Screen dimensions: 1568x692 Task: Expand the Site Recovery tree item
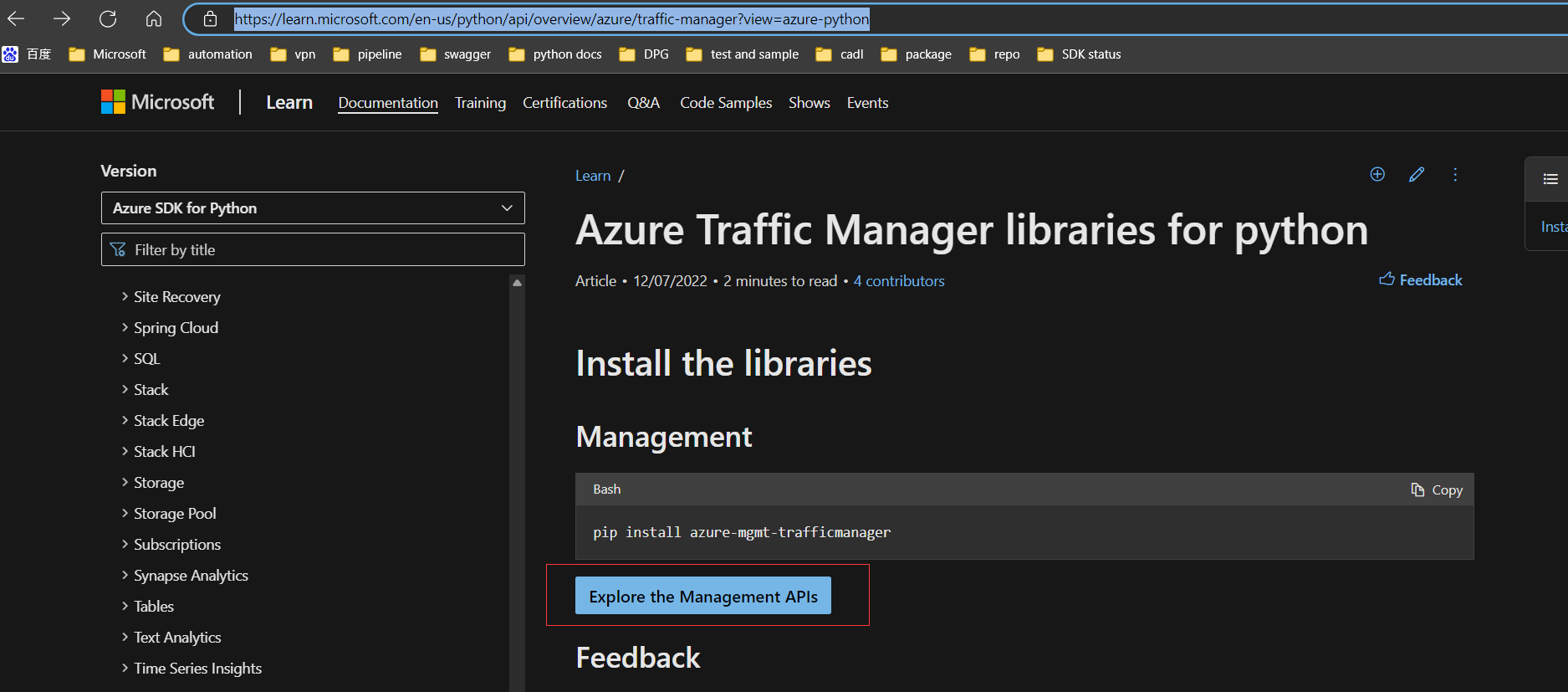[176, 297]
